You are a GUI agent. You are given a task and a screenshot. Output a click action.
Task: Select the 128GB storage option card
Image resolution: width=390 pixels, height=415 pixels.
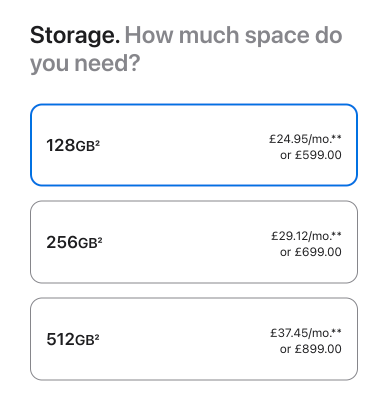(x=194, y=145)
